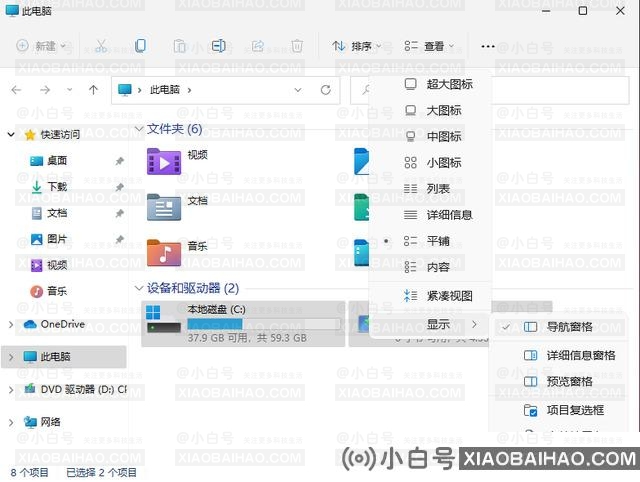Image resolution: width=640 pixels, height=482 pixels.
Task: Click the Copy icon in toolbar
Action: [140, 46]
